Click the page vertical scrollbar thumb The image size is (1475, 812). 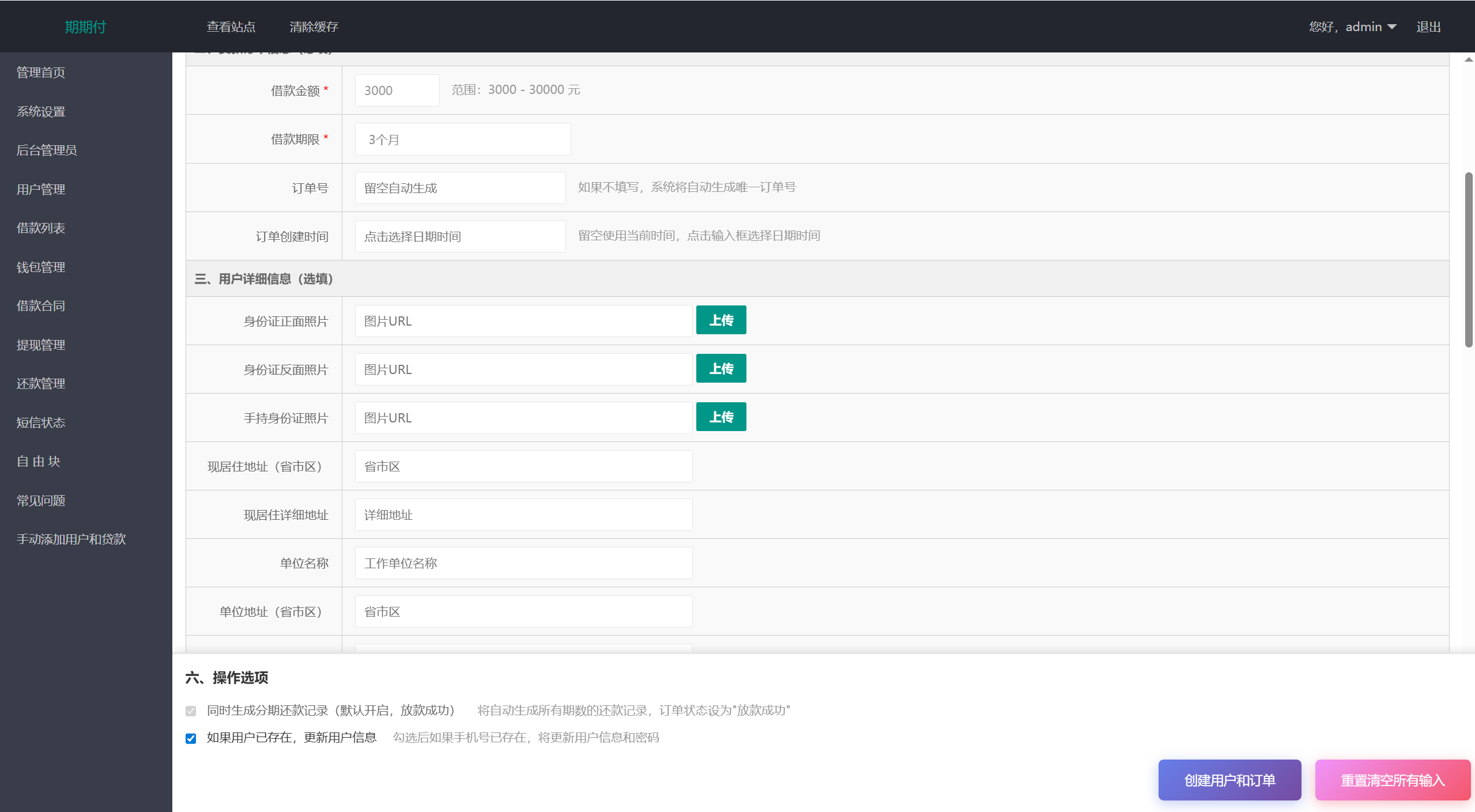pos(1469,259)
